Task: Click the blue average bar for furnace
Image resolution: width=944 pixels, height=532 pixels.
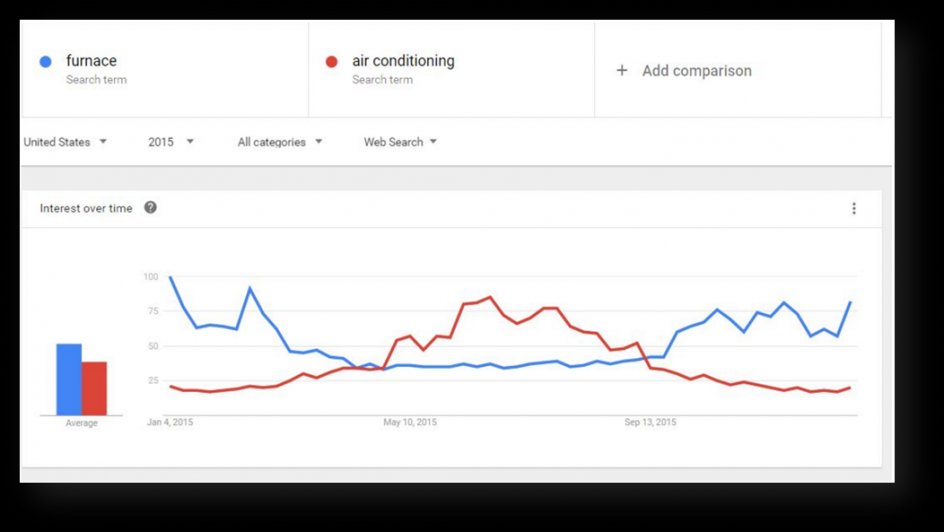Action: point(69,379)
